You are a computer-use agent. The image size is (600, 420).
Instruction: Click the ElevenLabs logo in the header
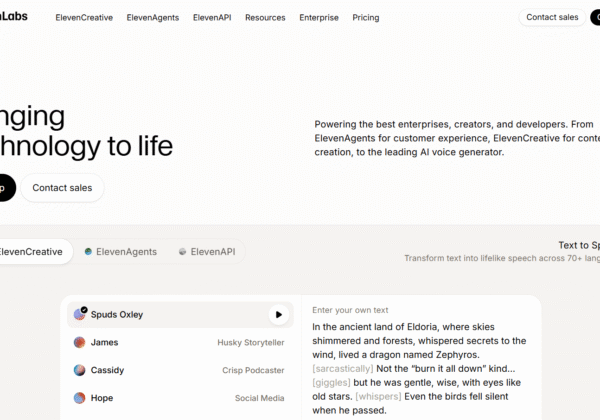pyautogui.click(x=14, y=16)
